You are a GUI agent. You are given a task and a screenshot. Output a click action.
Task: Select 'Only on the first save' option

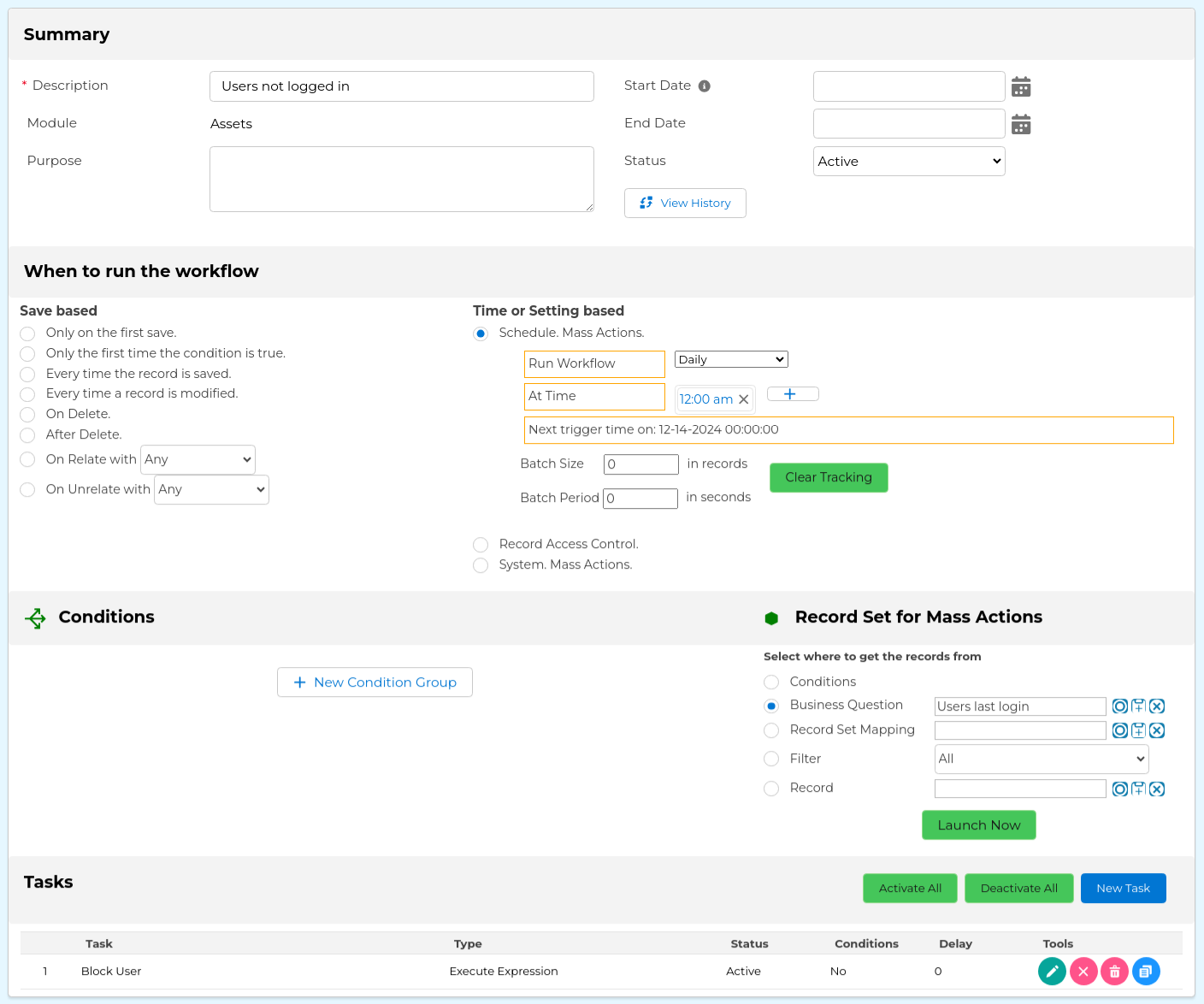click(x=27, y=334)
